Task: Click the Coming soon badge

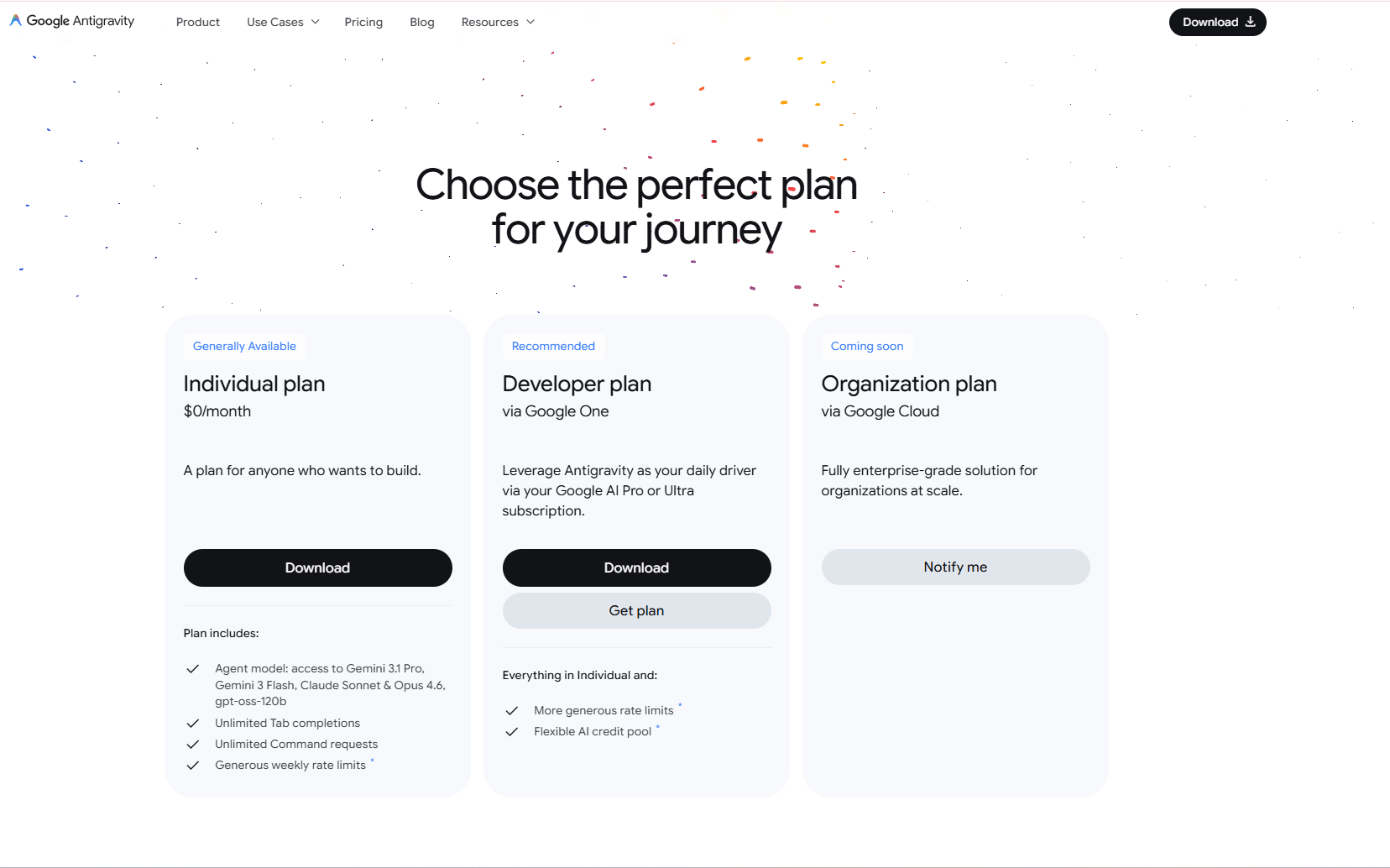Action: 867,346
